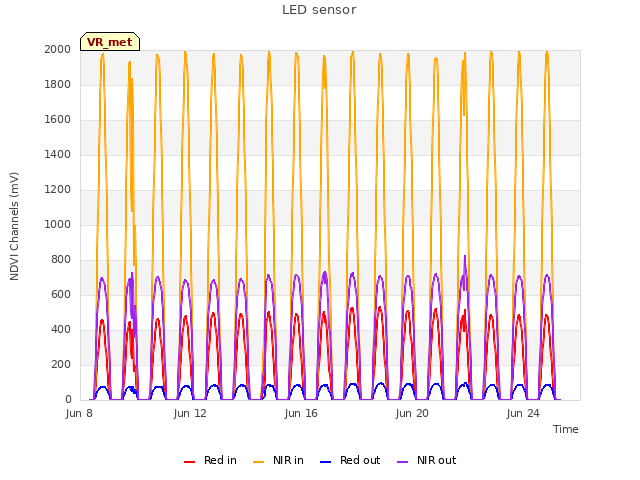Click the LED sensor chart title
640x480 pixels.
coord(319,10)
